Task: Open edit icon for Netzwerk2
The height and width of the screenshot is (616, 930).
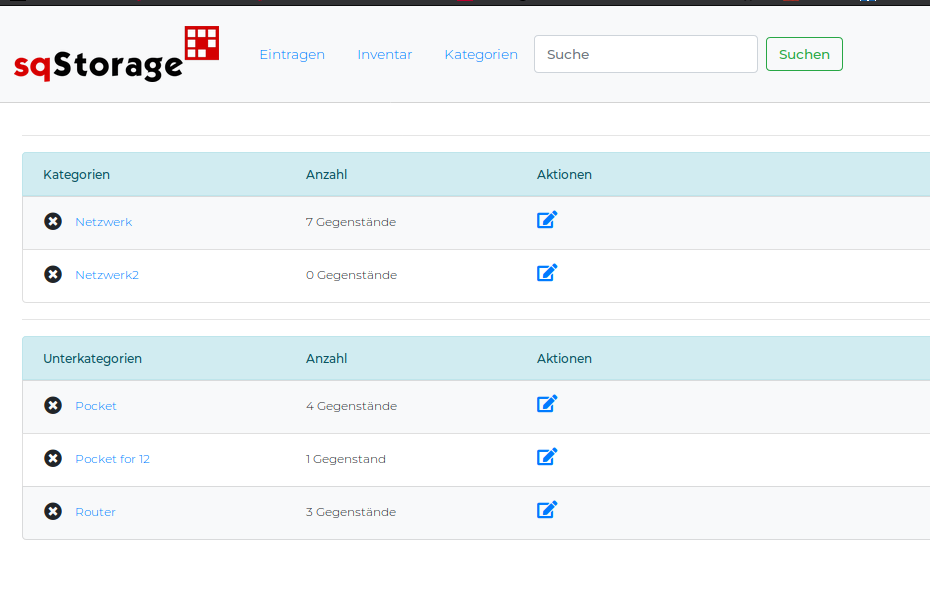Action: click(547, 273)
